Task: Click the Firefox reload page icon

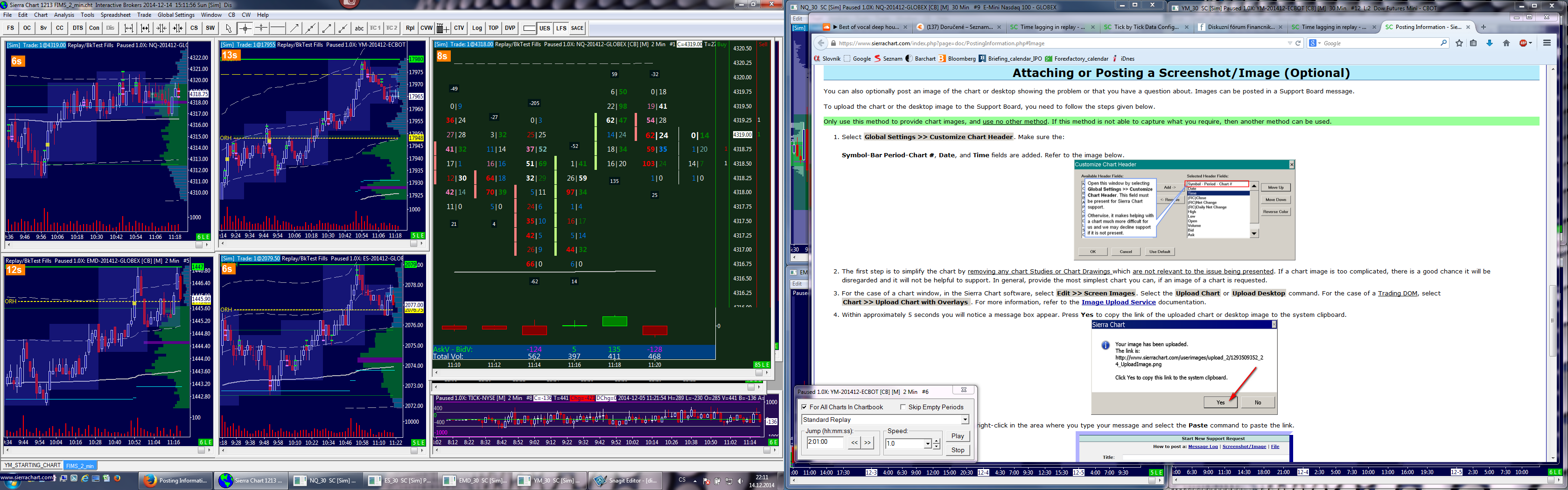Action: point(1298,43)
